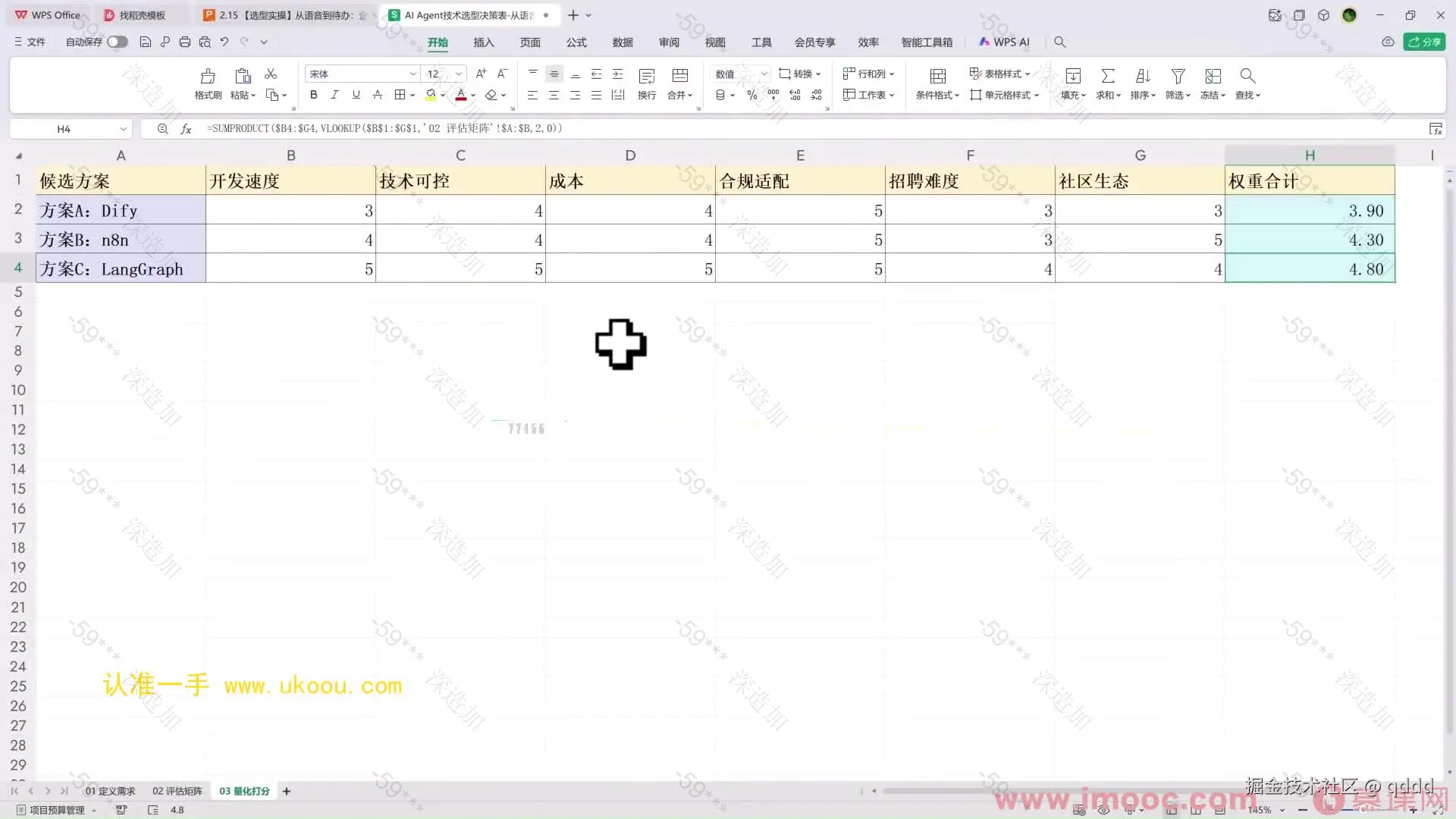Screen dimensions: 1456x819
Task: Toggle align text left
Action: 533,95
